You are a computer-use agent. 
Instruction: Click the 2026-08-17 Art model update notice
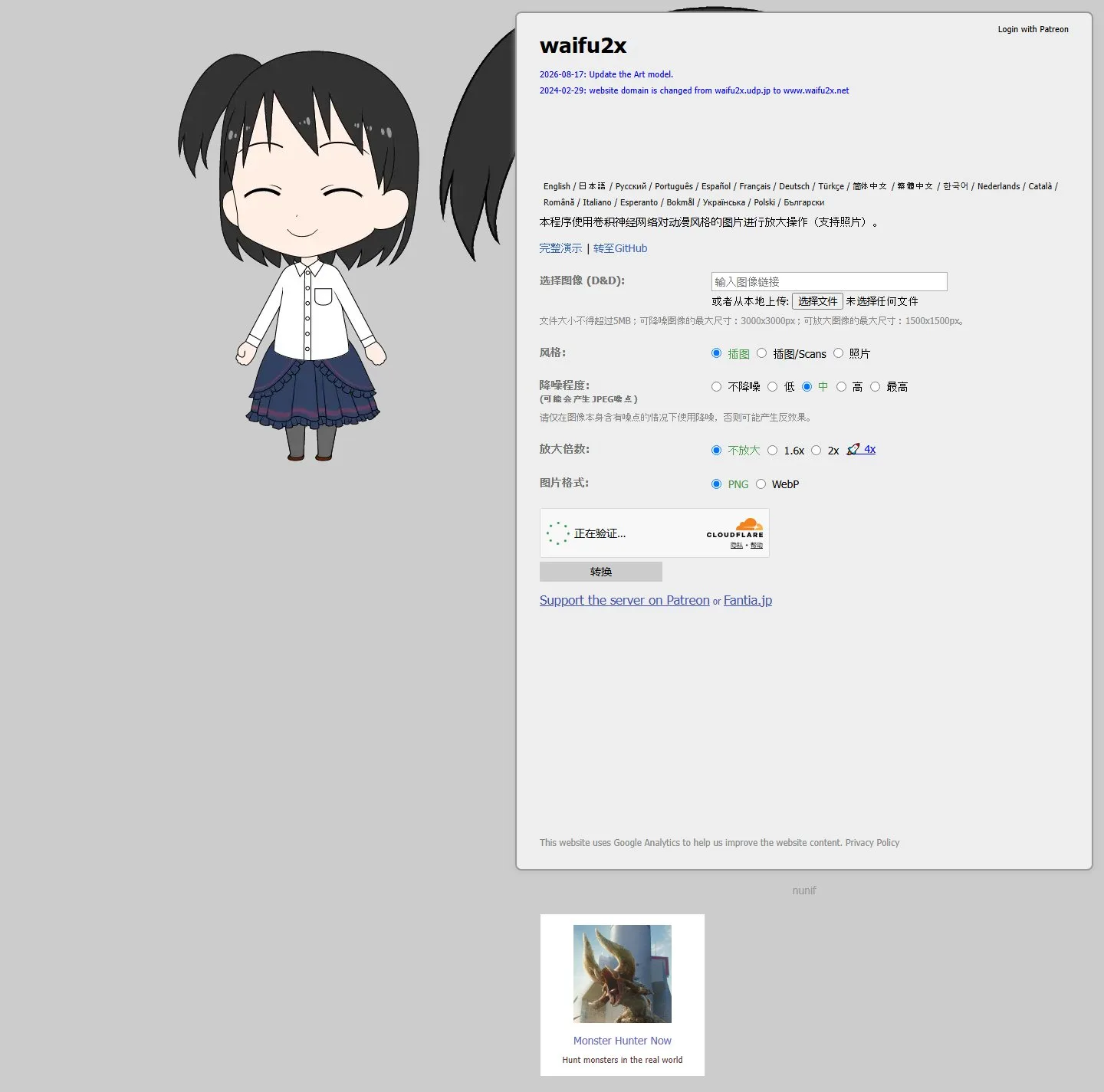pos(606,74)
